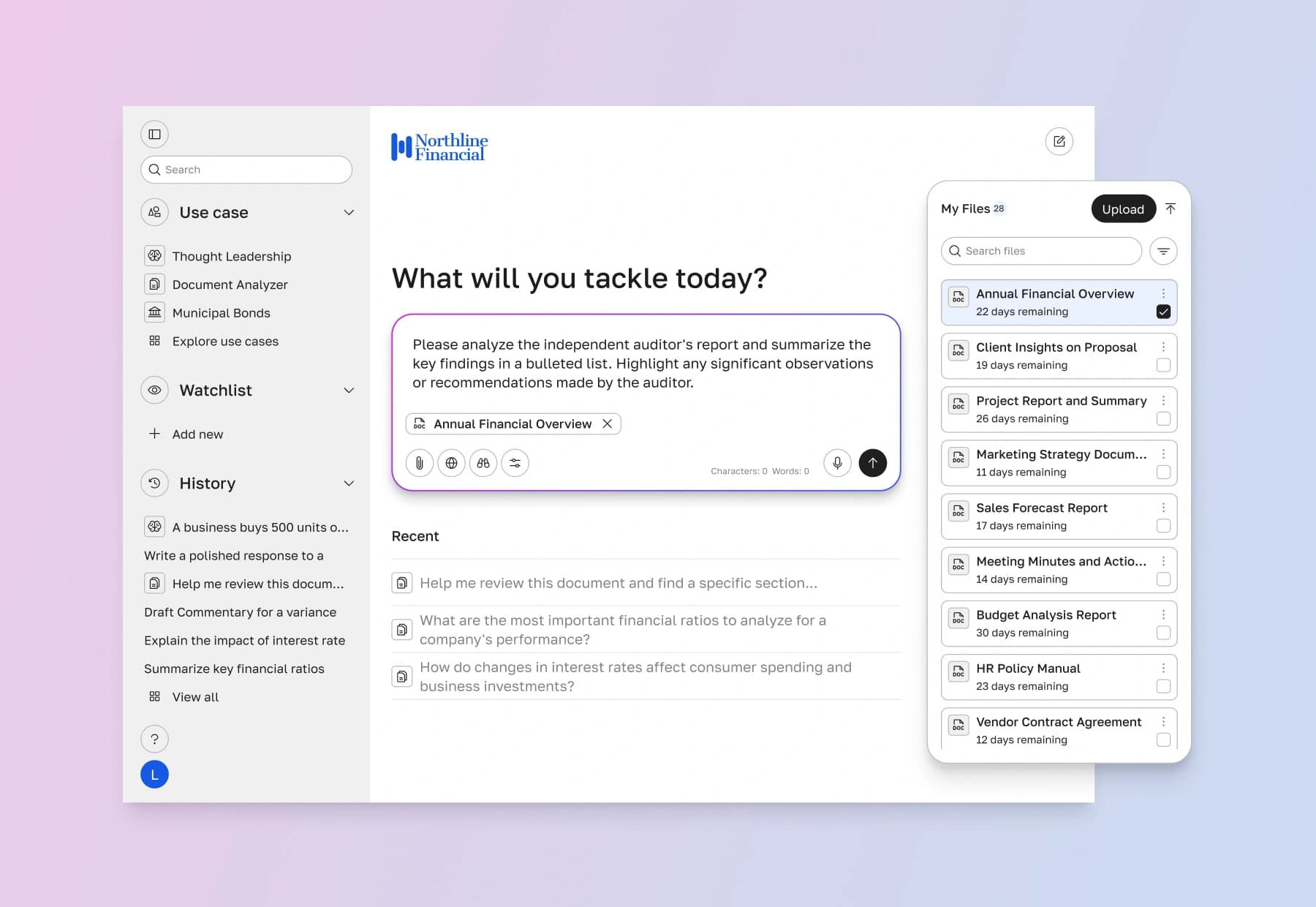
Task: Select the Marketing Strategy Document checkbox
Action: click(x=1163, y=473)
